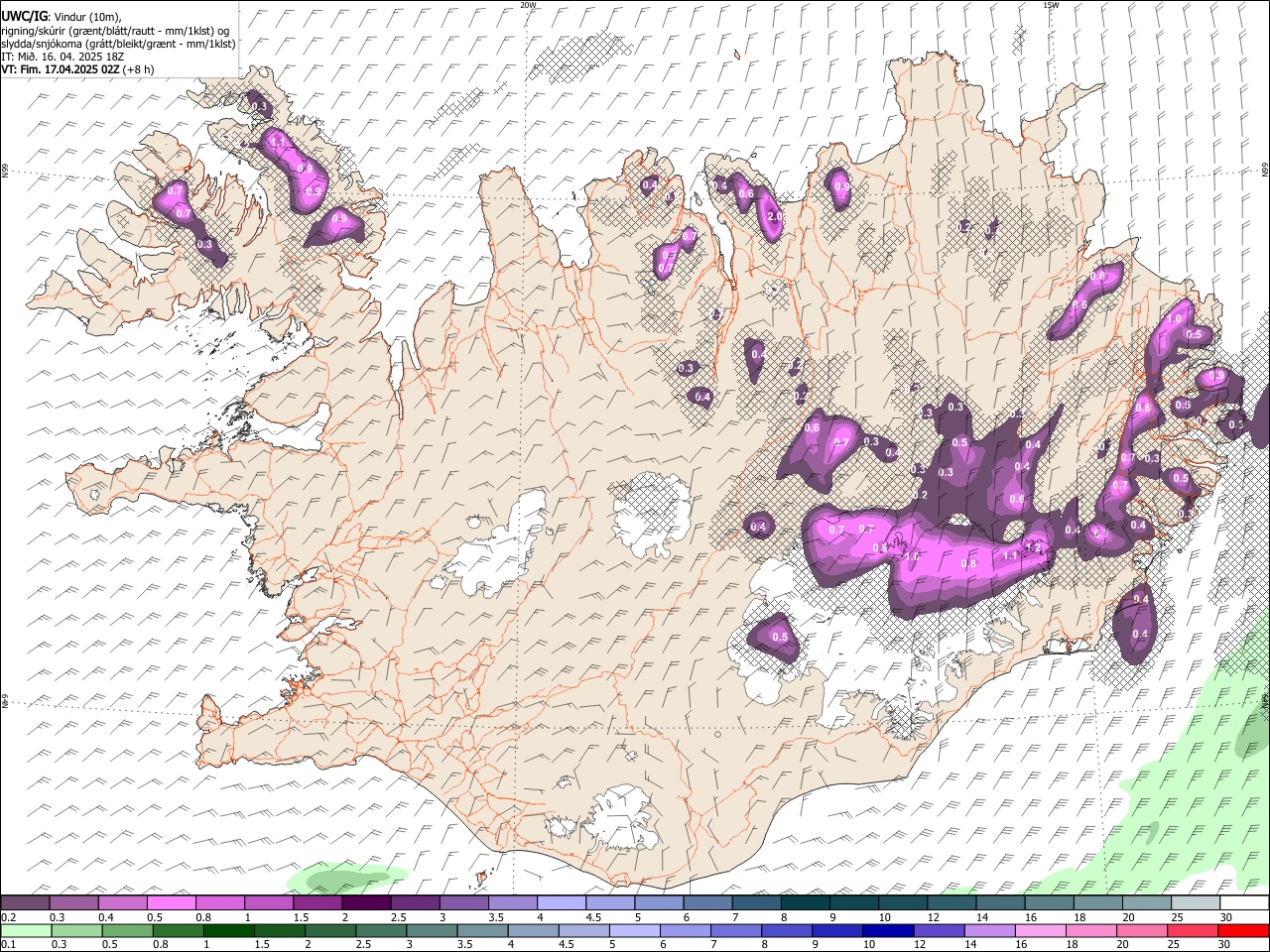Click the dark purple swatch between 2 and 2.5
This screenshot has height=952, width=1270.
(x=366, y=903)
